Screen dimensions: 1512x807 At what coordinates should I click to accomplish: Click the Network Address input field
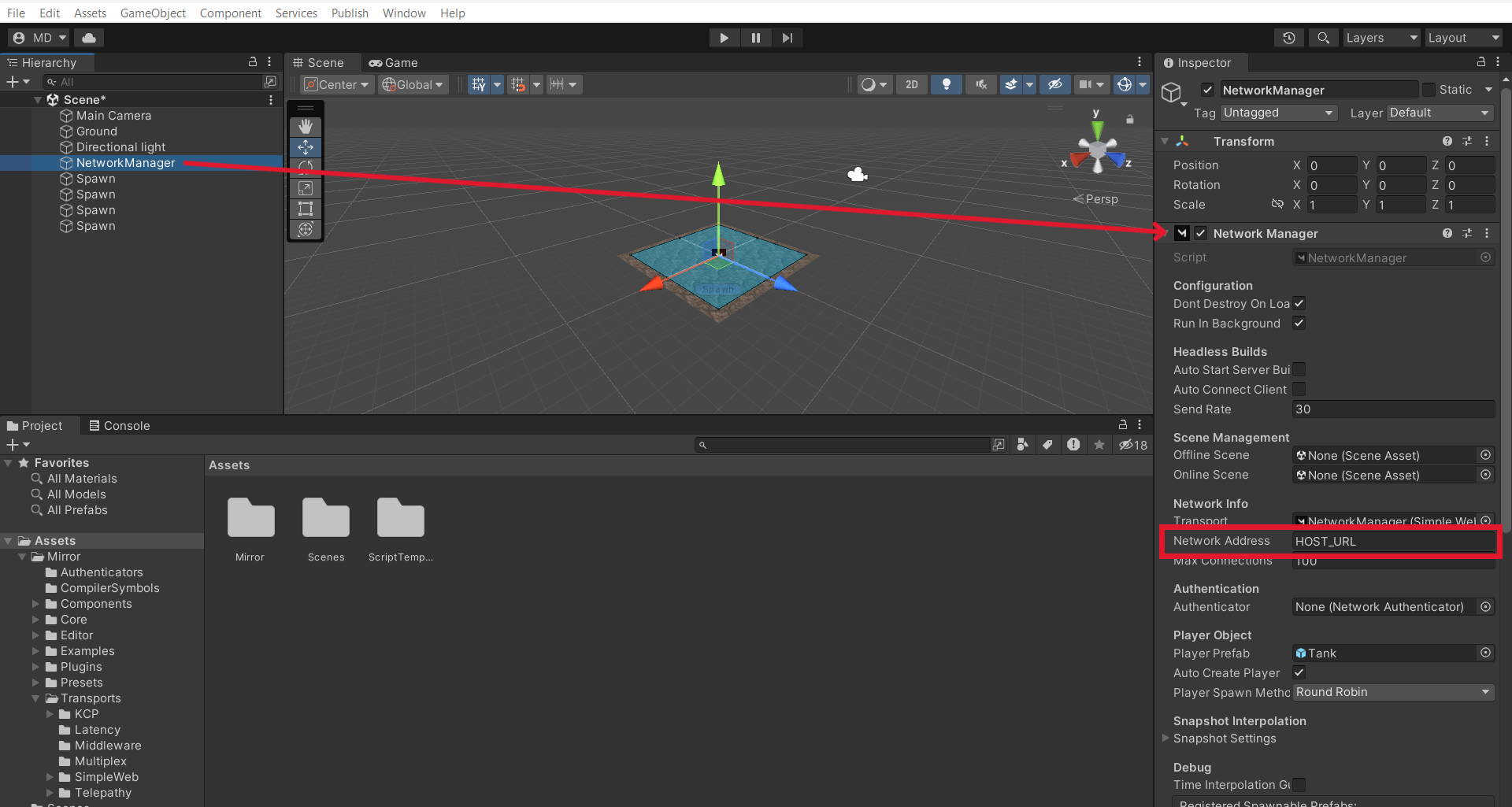click(1392, 541)
